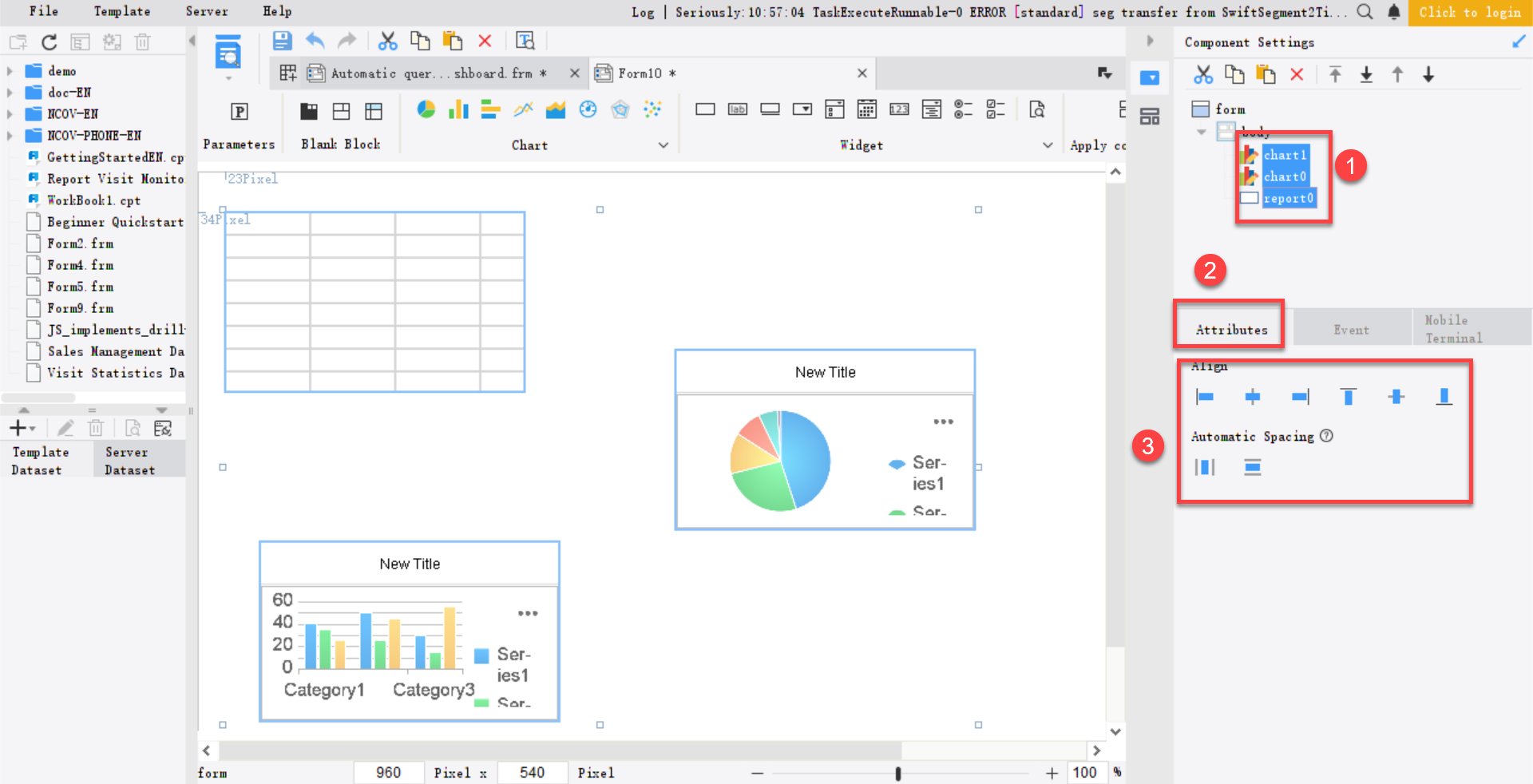Insert a column chart component
Image resolution: width=1533 pixels, height=784 pixels.
point(458,109)
